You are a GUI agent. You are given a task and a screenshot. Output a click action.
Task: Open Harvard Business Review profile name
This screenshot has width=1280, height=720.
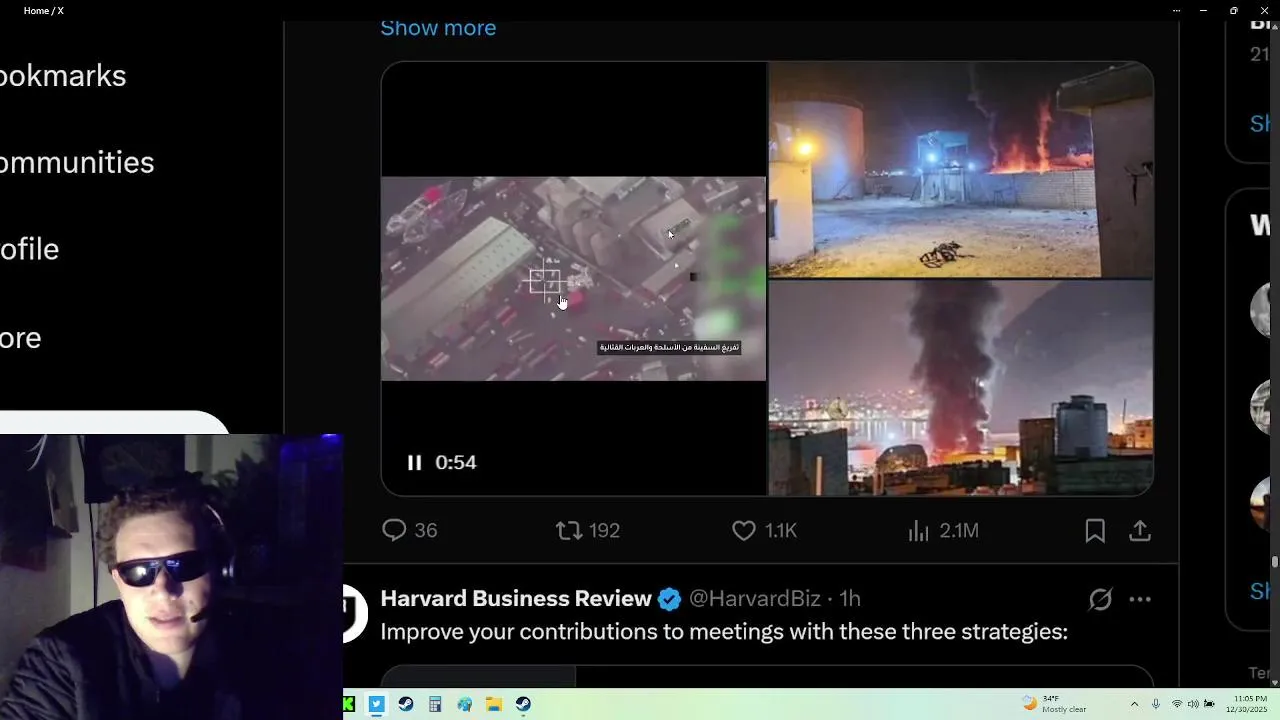[516, 598]
